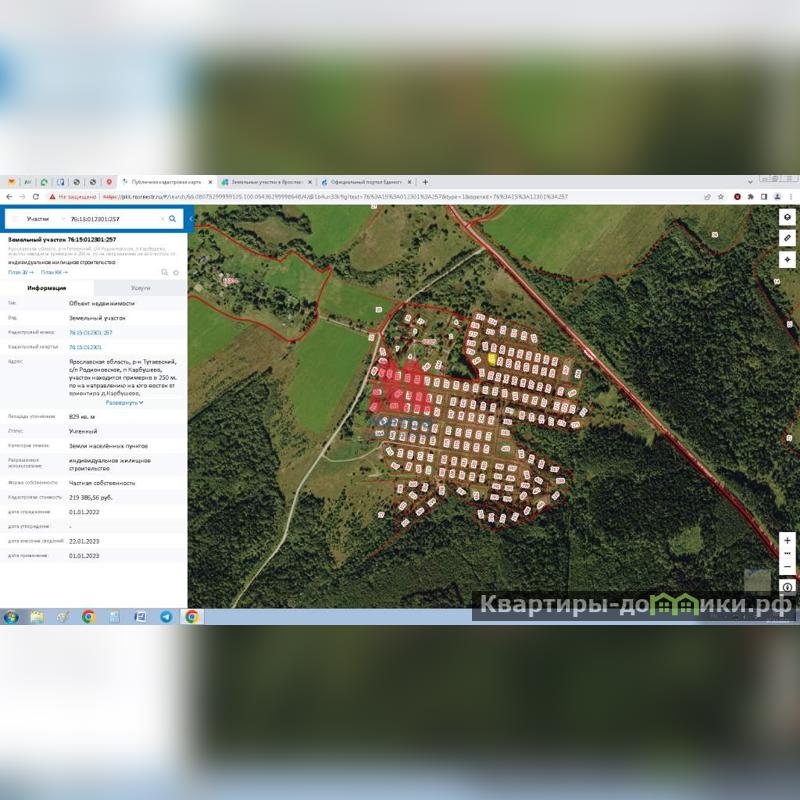Switch to the 'Услуги' tab
Image resolution: width=800 pixels, height=800 pixels.
140,288
